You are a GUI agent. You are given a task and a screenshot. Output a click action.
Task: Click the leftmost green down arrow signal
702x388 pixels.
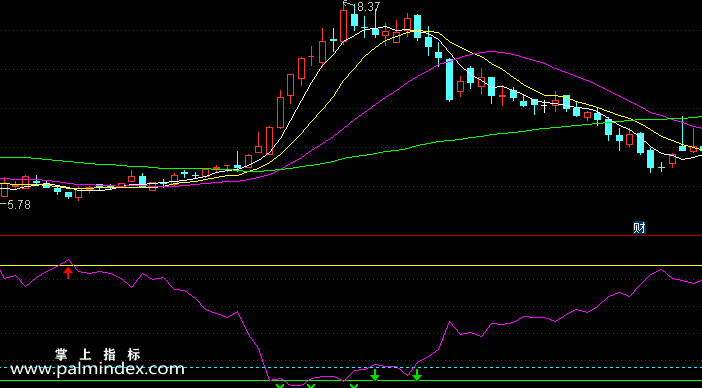(375, 375)
